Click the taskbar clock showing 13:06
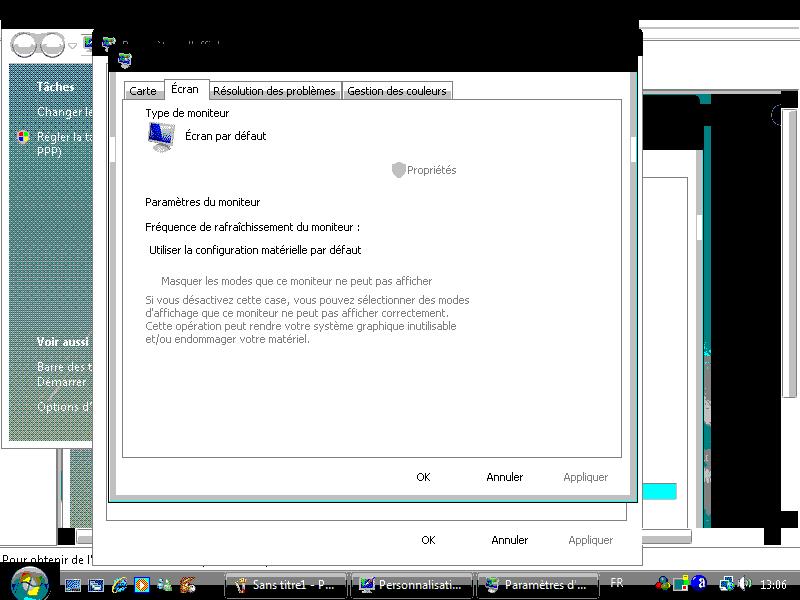Viewport: 800px width, 600px height. [773, 584]
